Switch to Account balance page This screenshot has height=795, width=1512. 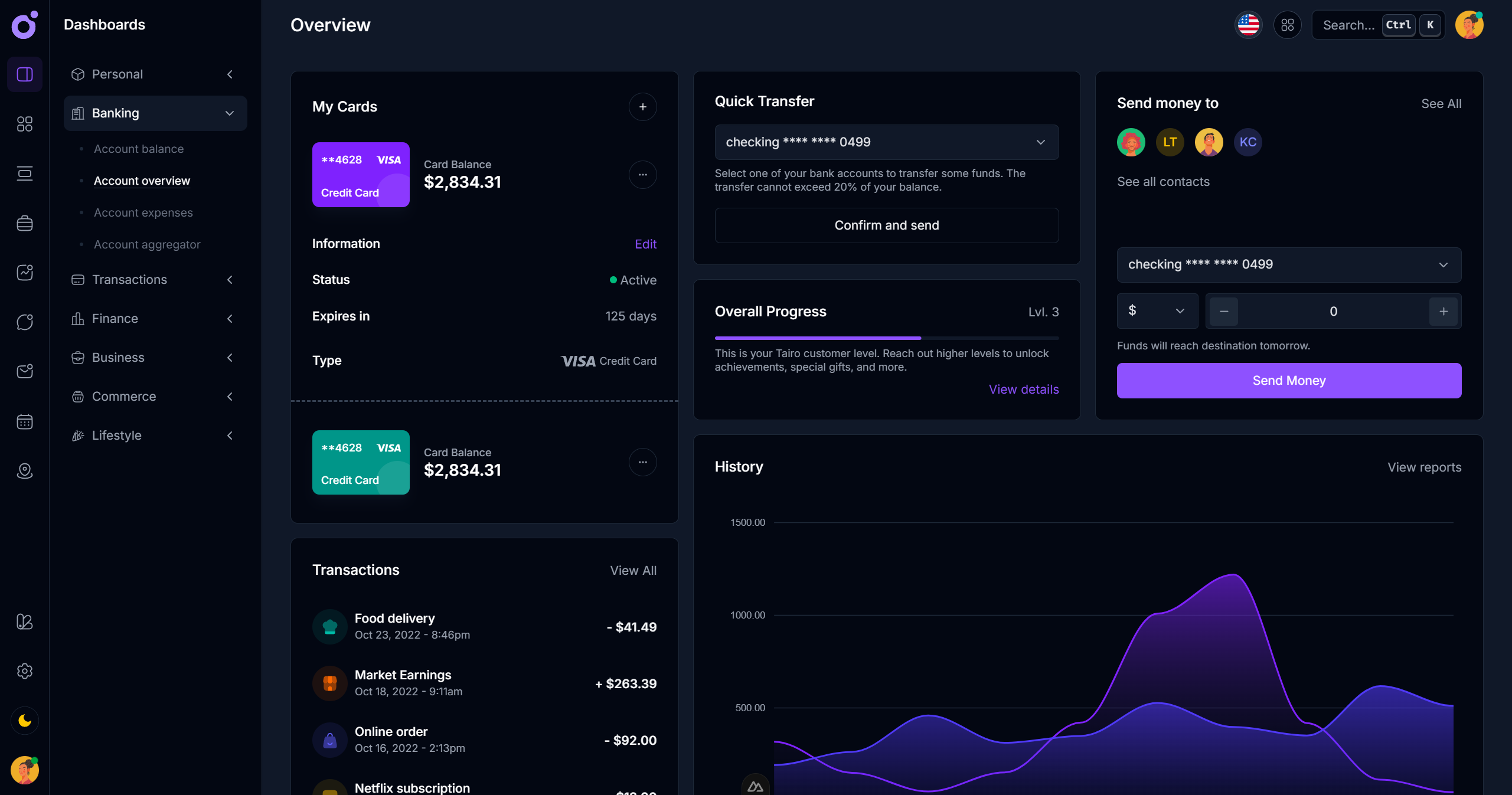point(138,149)
